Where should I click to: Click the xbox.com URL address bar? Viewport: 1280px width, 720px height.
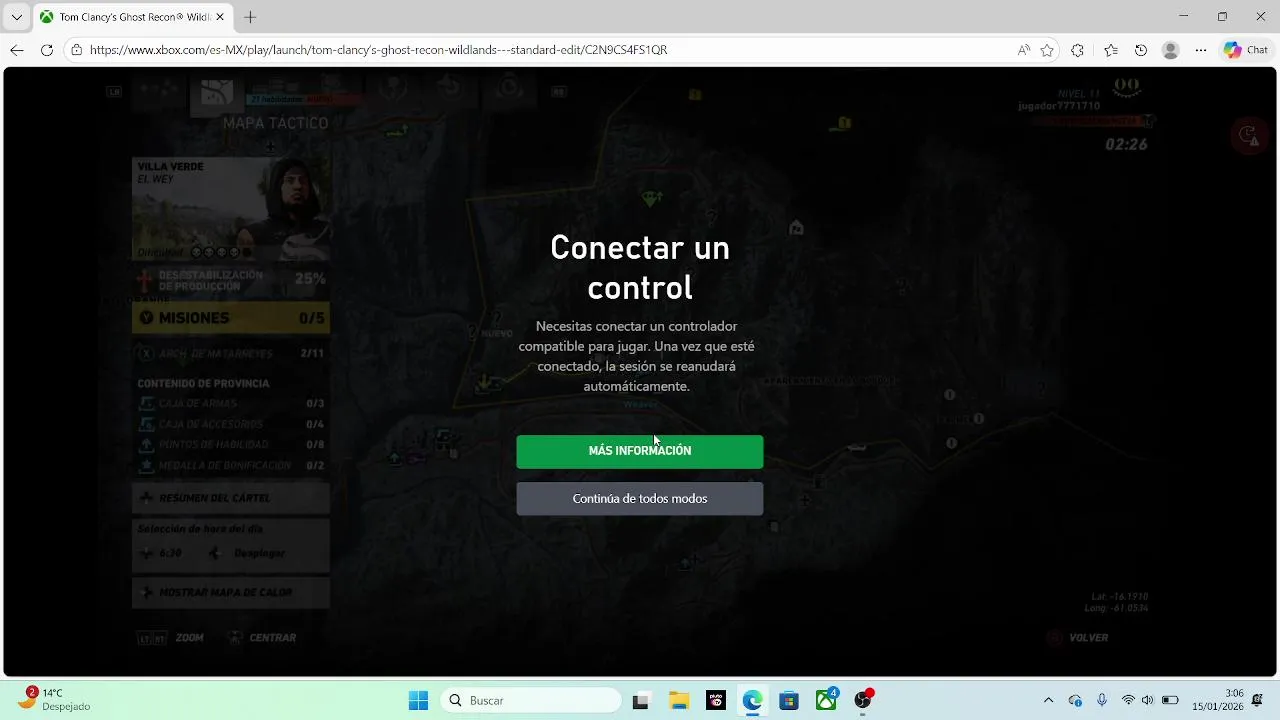click(x=378, y=50)
